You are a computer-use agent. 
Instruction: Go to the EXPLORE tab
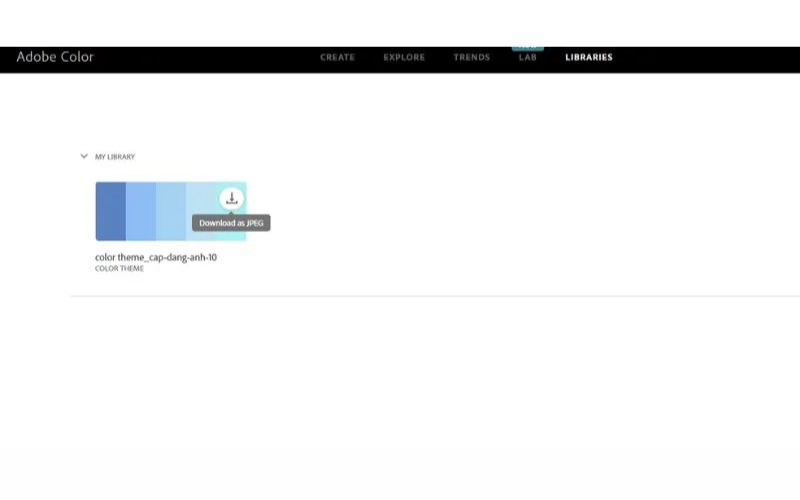[404, 58]
